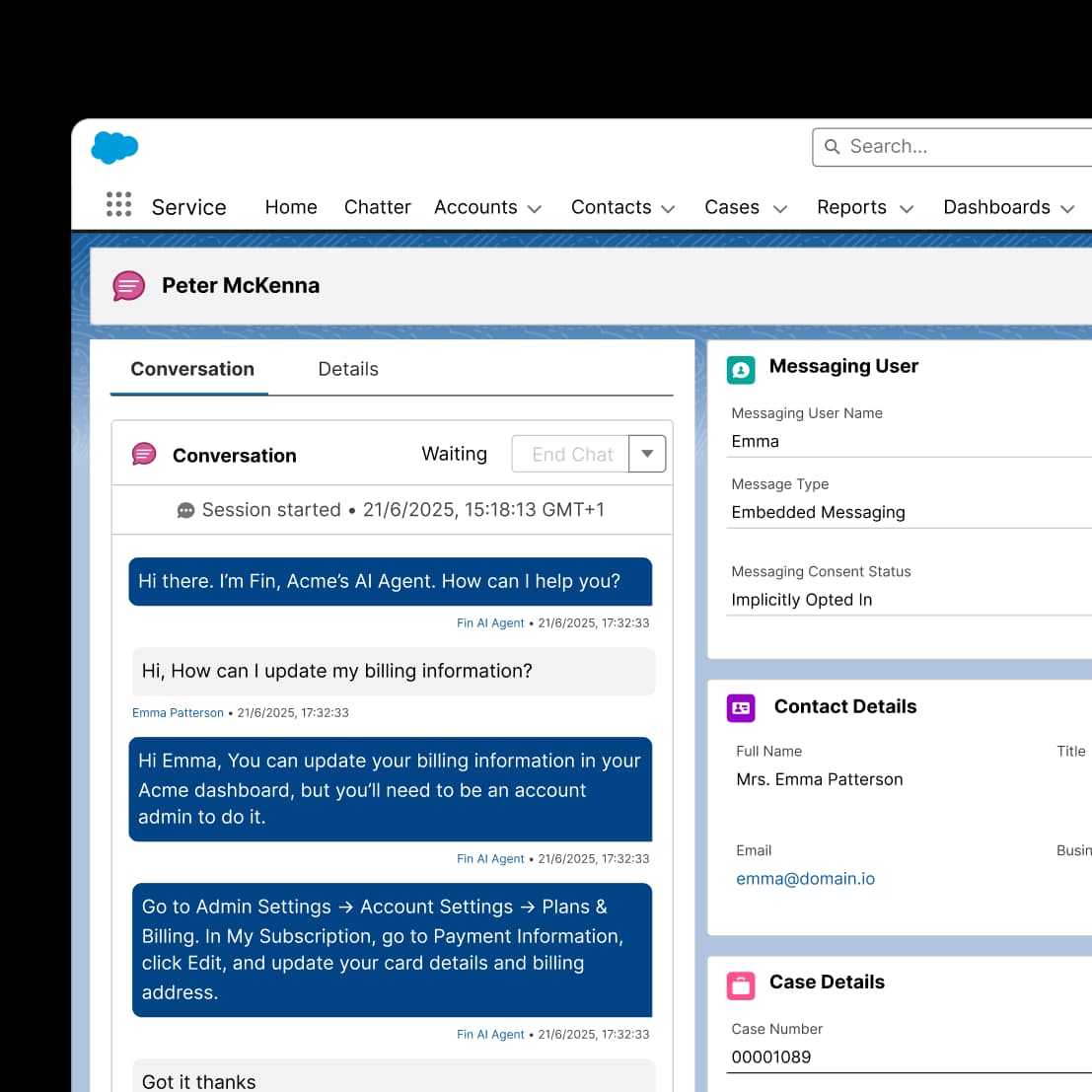Open the Contacts tab
This screenshot has height=1092, width=1092.
coord(611,207)
